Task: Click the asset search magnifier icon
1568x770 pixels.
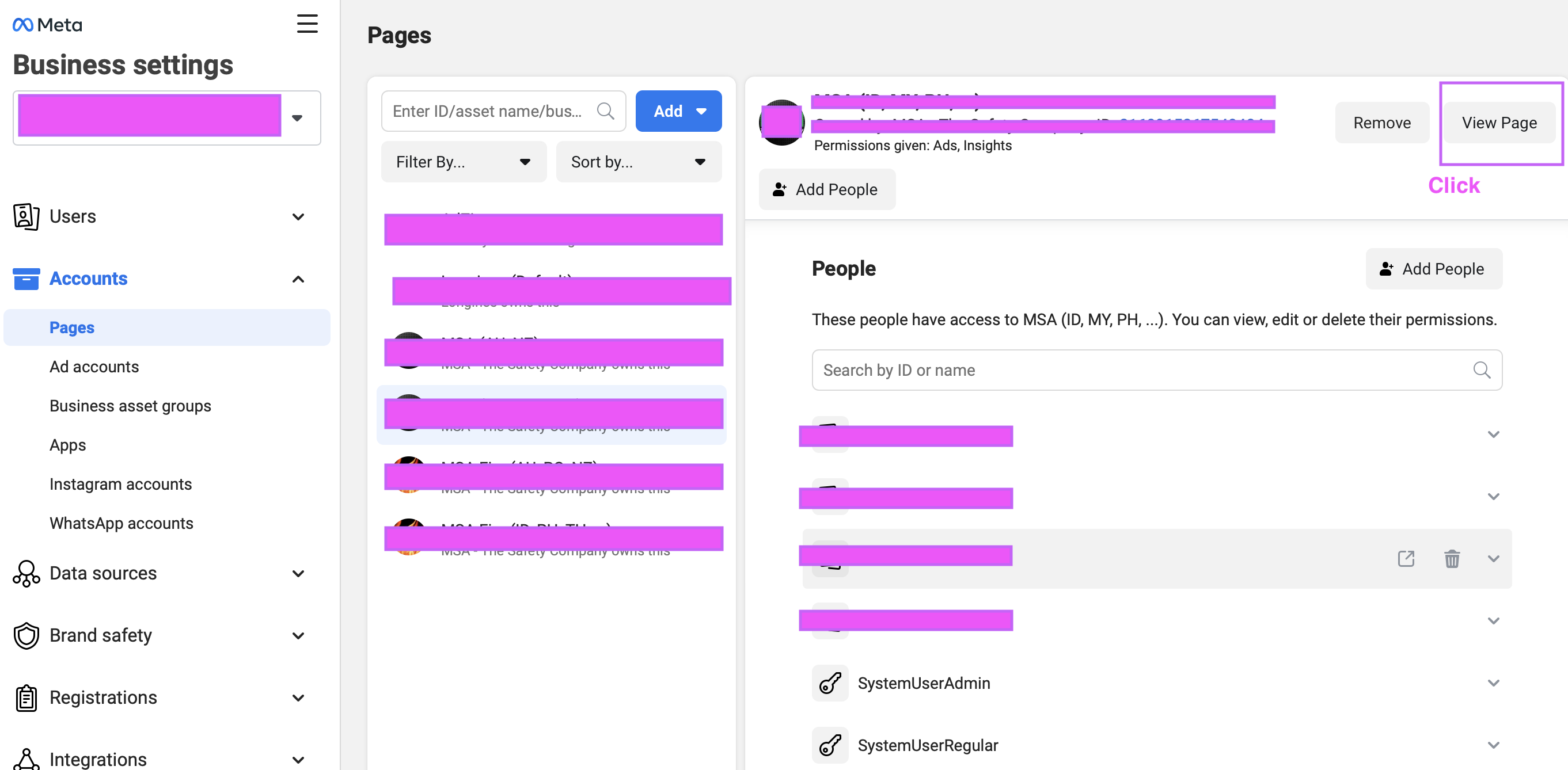Action: [x=605, y=110]
